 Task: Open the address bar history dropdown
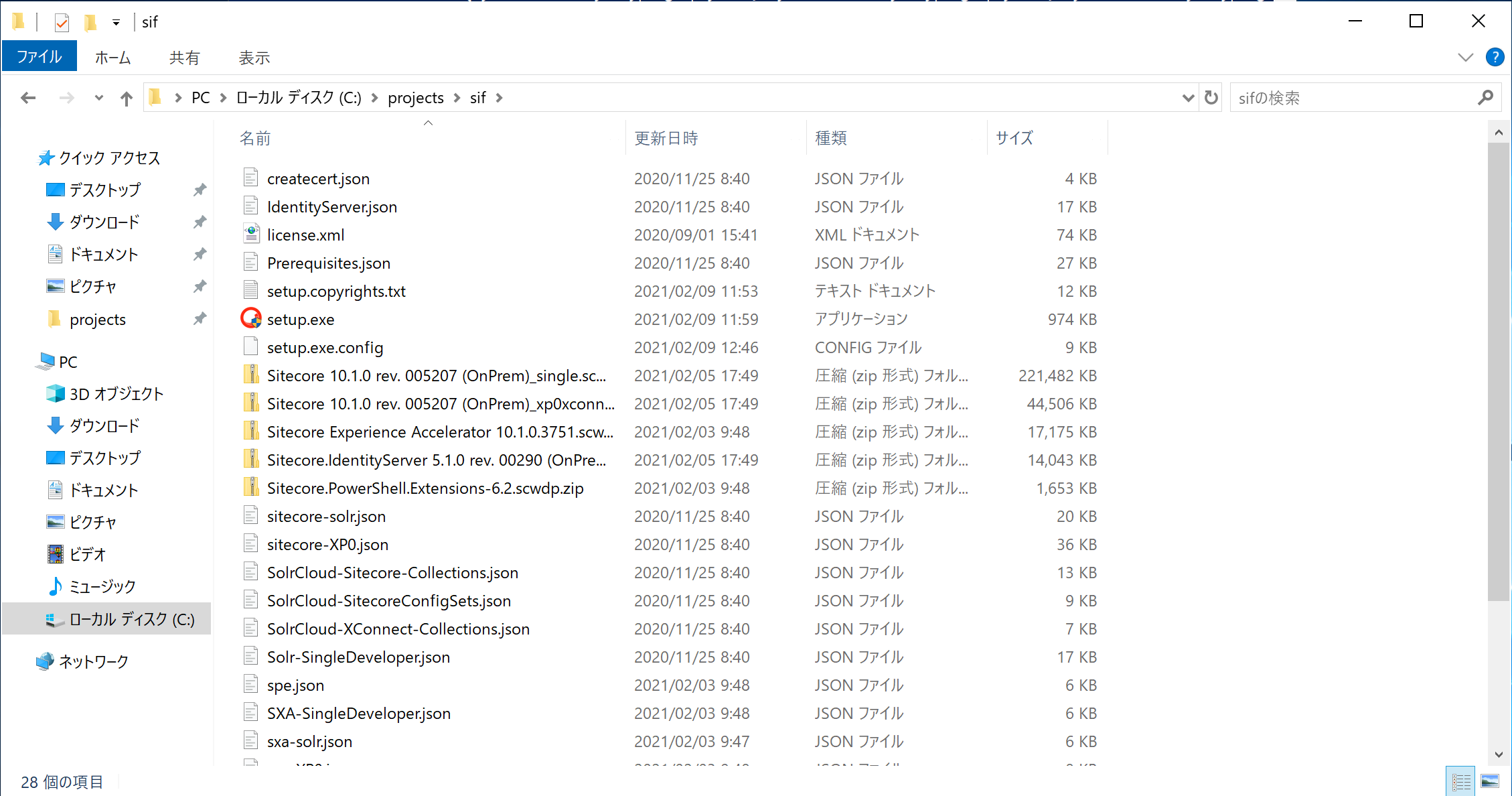tap(1189, 98)
